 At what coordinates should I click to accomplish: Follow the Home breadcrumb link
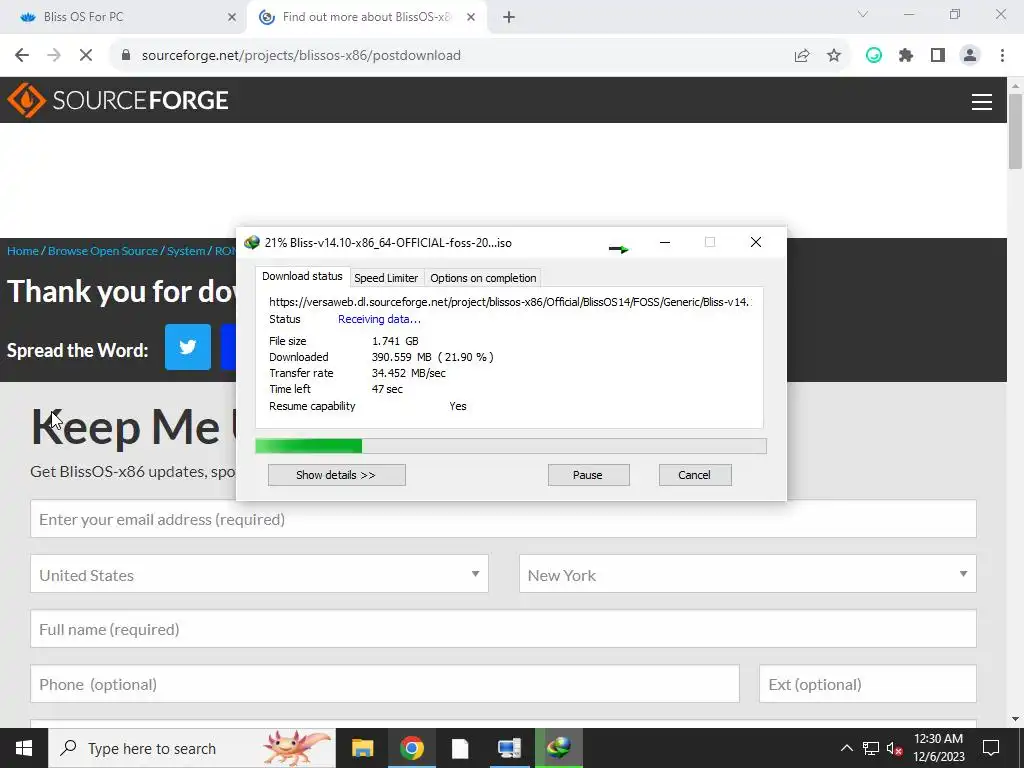[23, 251]
